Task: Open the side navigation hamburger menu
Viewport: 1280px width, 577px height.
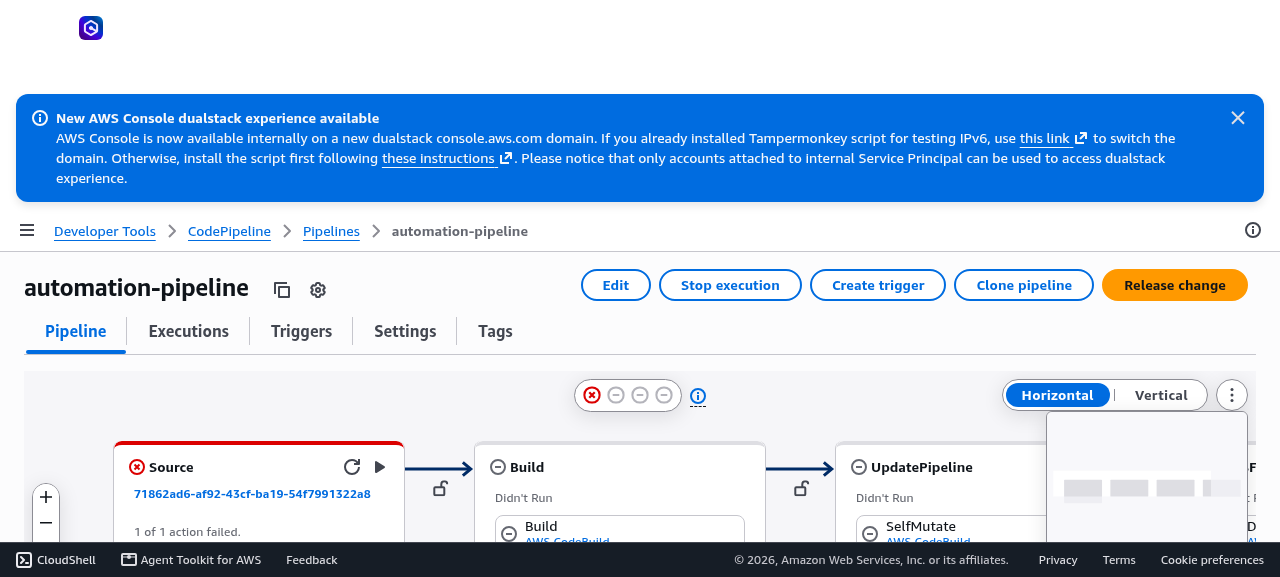Action: click(x=27, y=231)
